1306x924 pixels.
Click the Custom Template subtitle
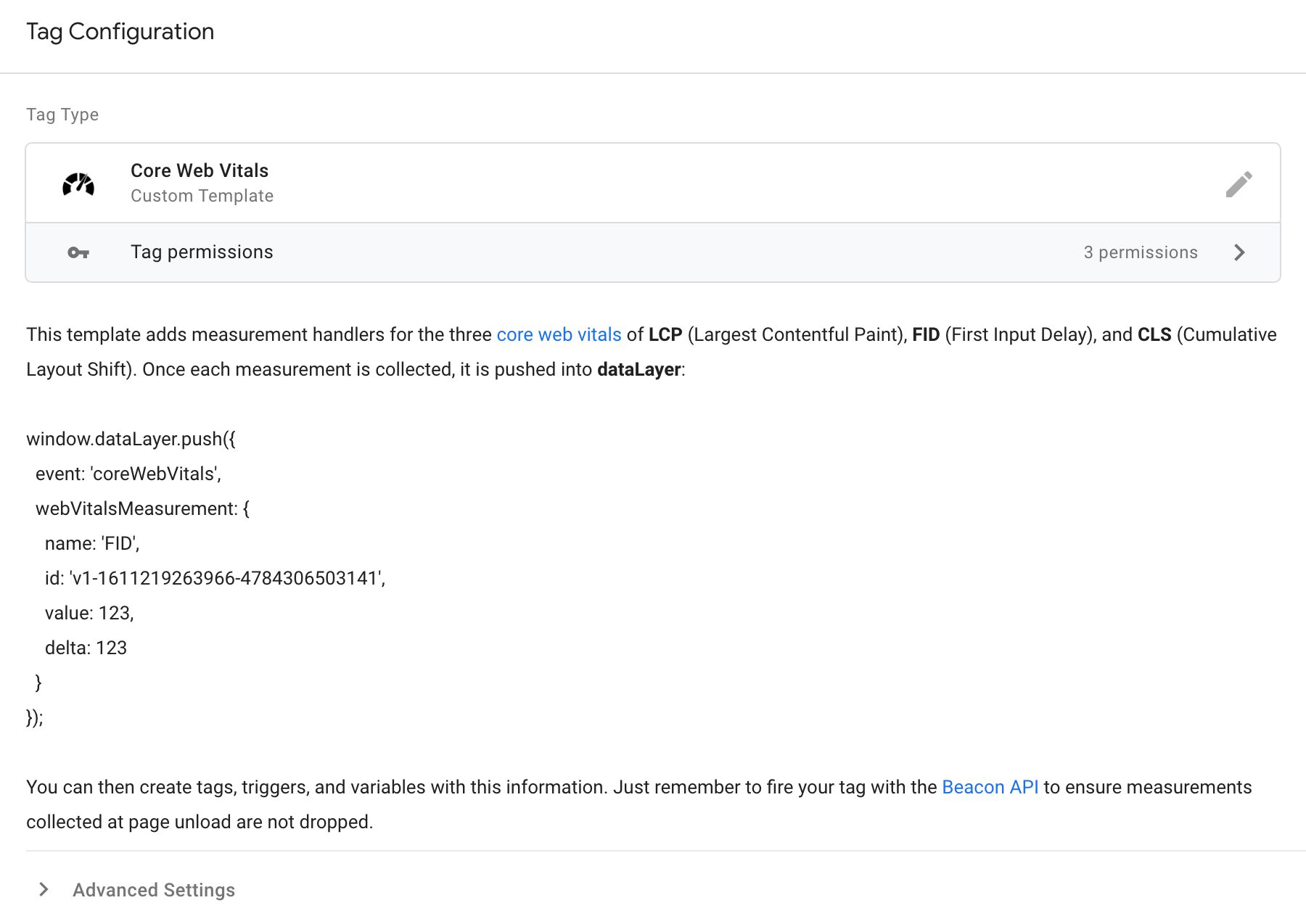click(202, 196)
